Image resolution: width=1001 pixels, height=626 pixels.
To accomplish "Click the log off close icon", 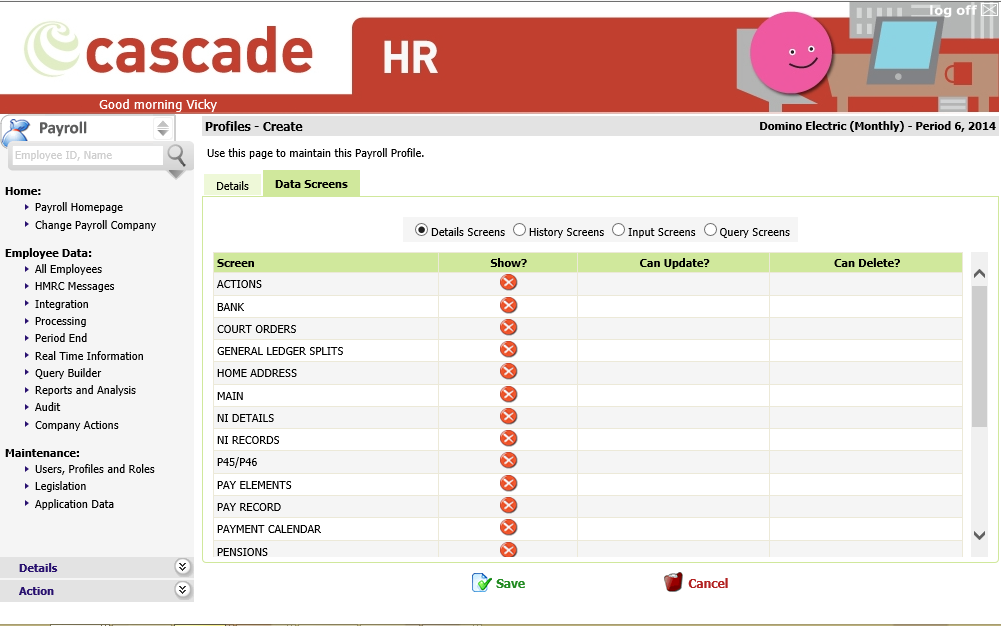I will tap(989, 10).
